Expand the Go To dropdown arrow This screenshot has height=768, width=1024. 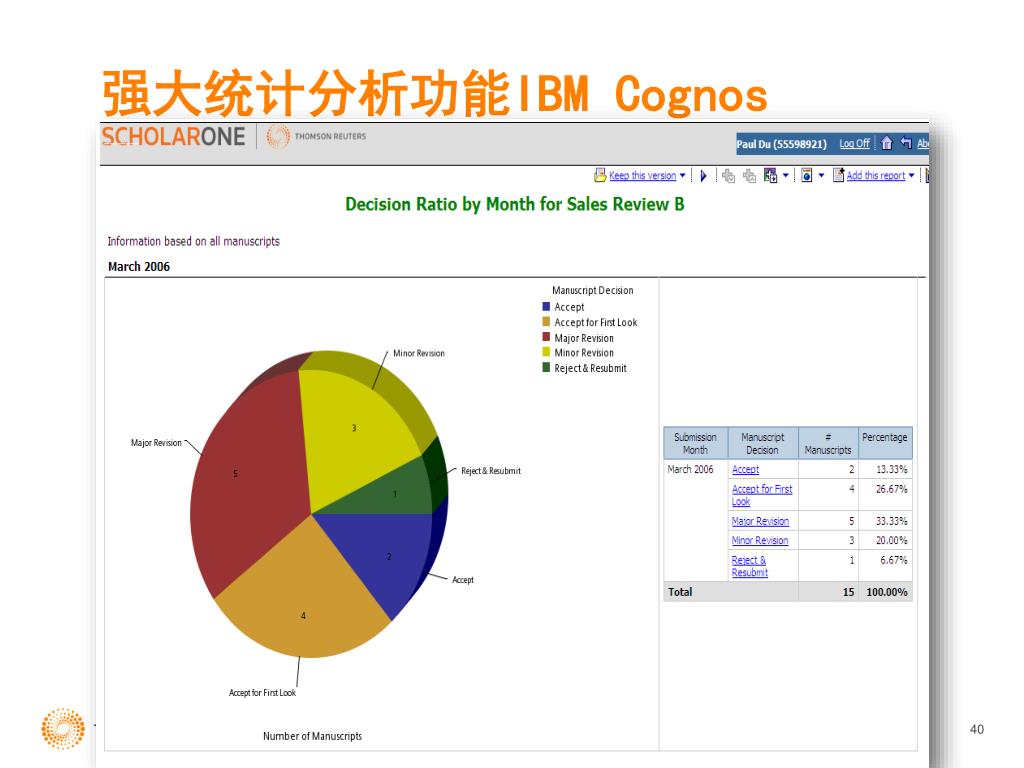(786, 175)
